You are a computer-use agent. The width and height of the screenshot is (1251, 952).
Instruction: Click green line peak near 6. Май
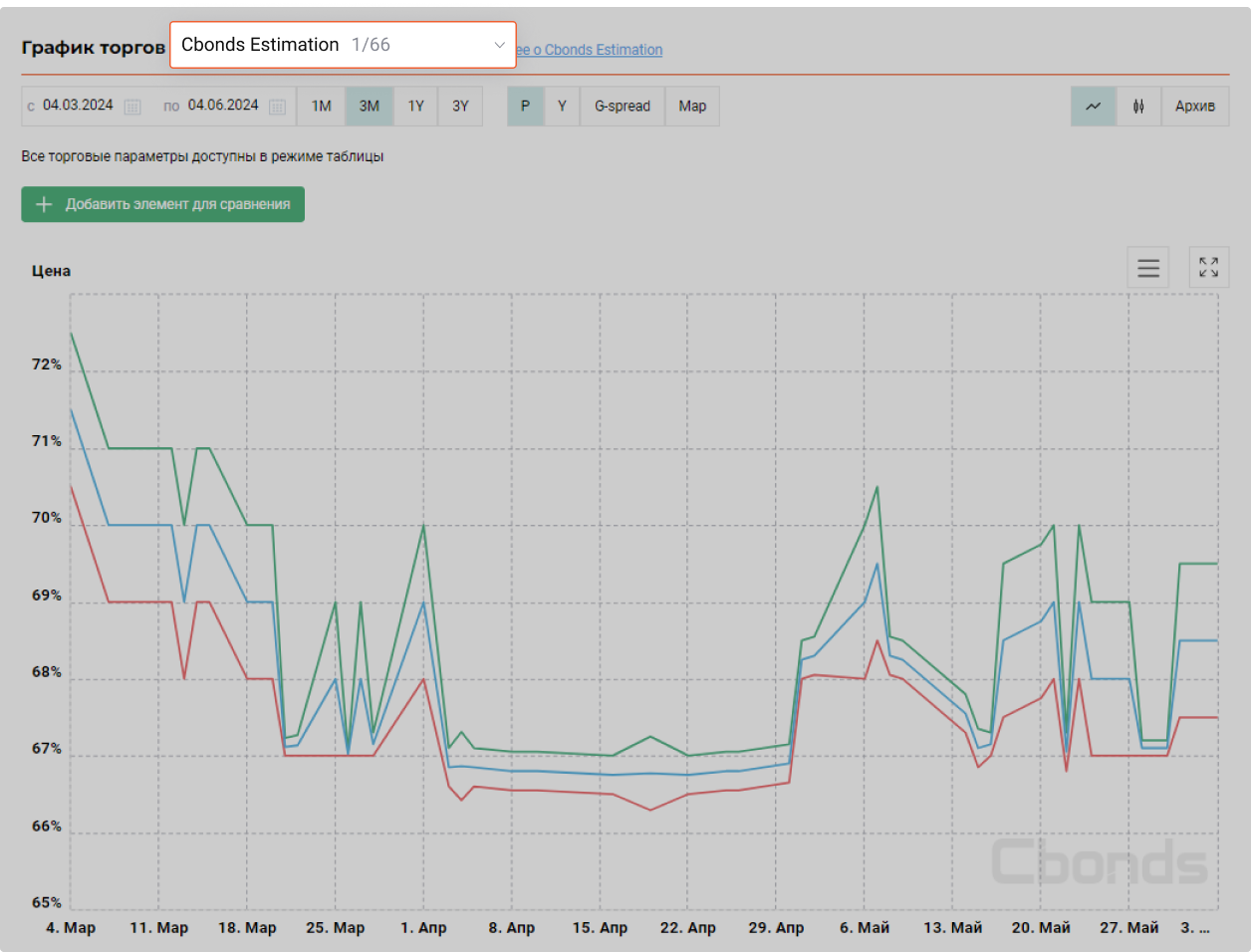coord(876,487)
